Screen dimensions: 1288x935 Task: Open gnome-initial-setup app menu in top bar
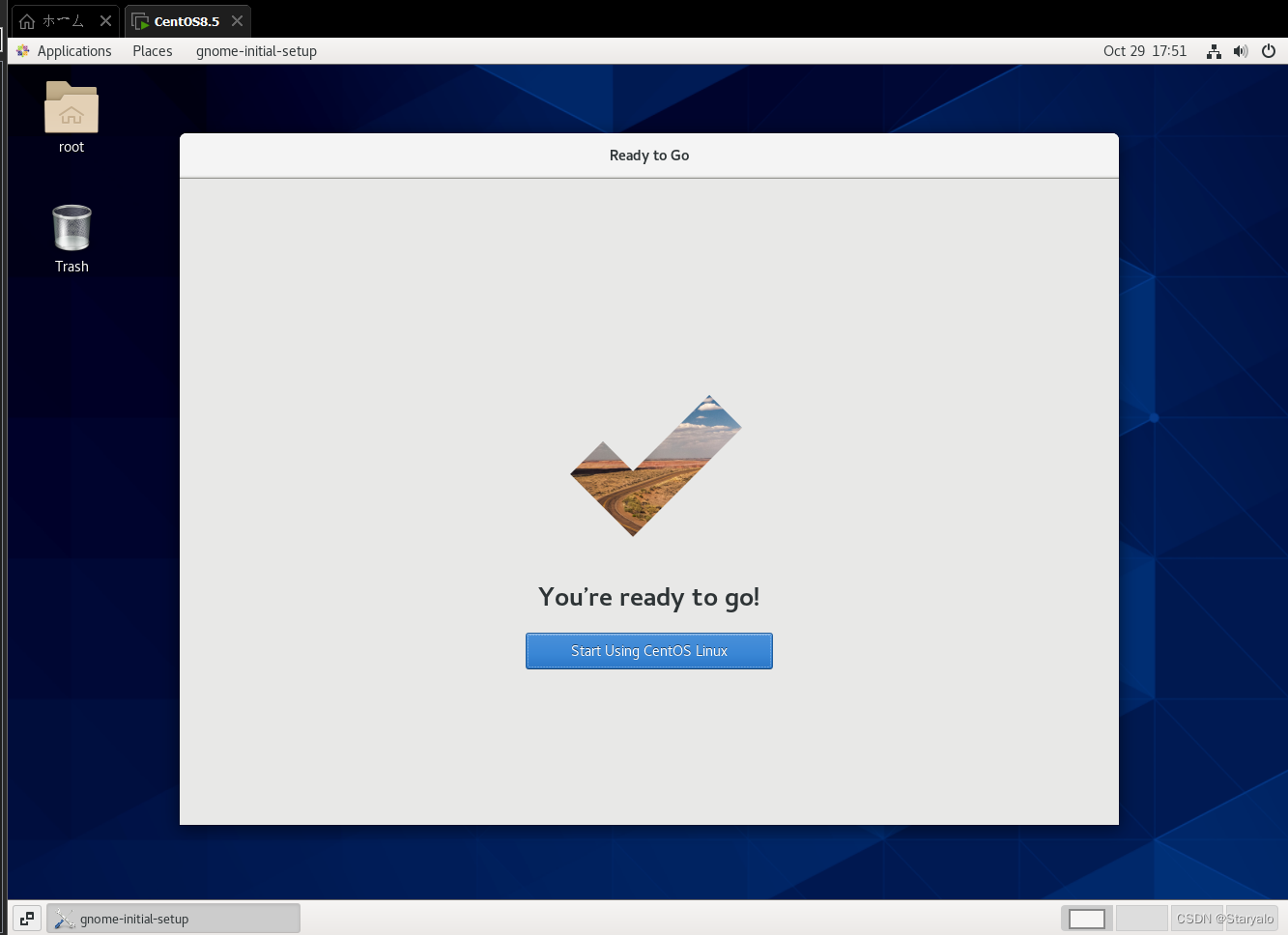coord(256,51)
